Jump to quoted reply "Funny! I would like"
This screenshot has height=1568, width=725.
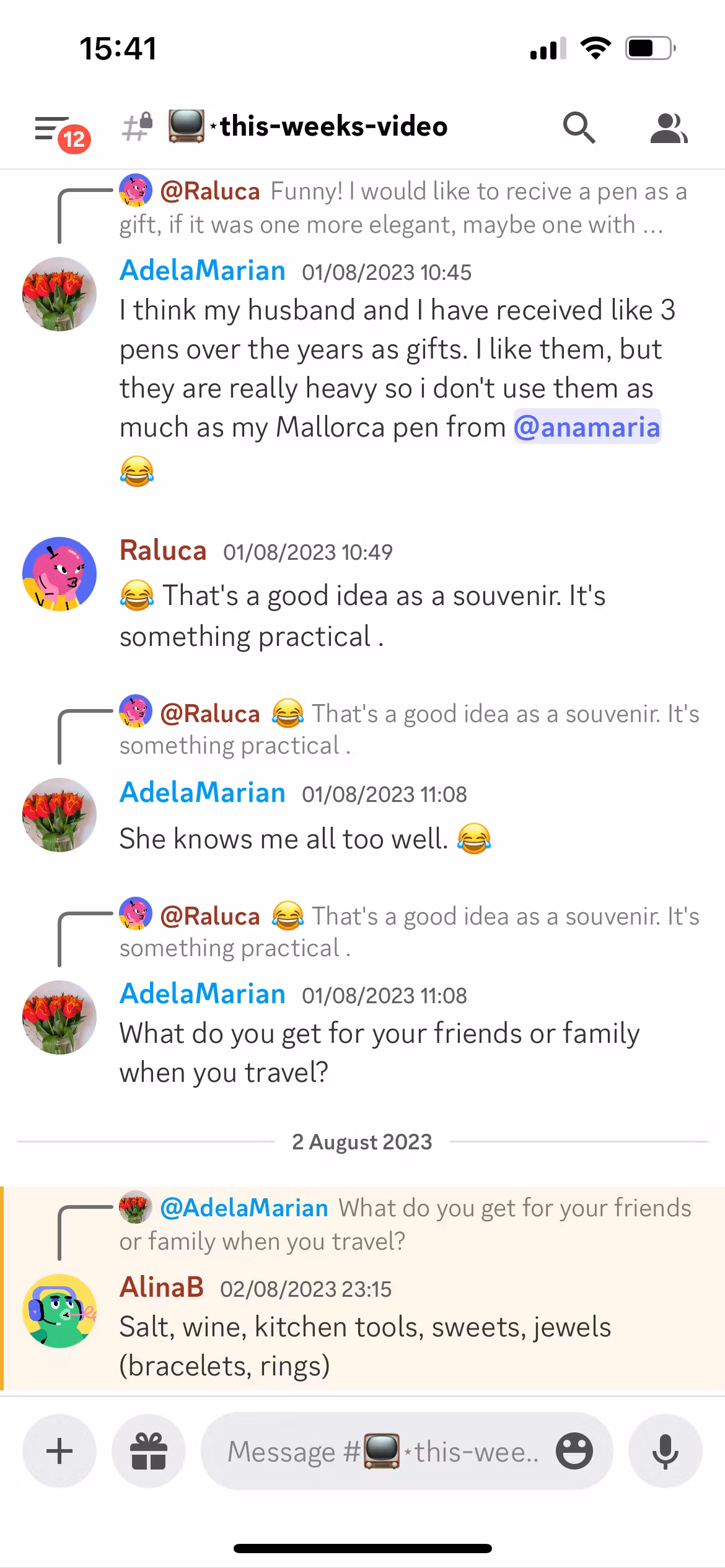click(x=403, y=208)
